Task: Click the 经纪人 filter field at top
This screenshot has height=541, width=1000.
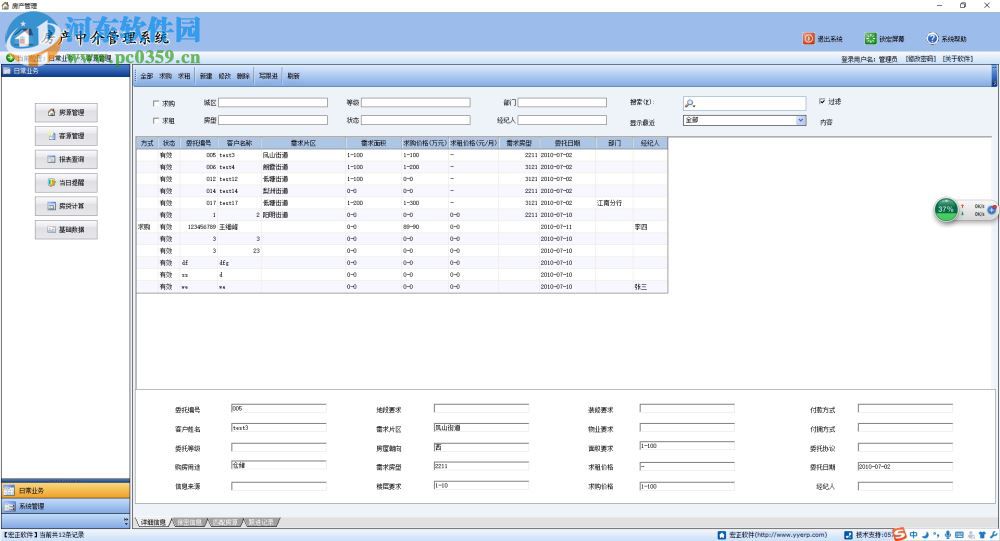Action: [562, 120]
